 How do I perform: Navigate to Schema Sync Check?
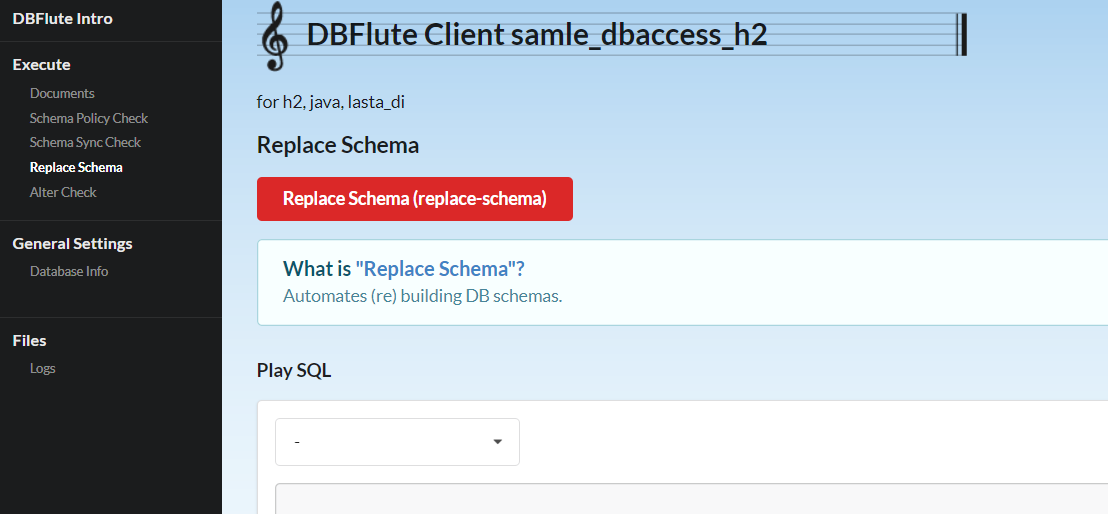pyautogui.click(x=85, y=142)
